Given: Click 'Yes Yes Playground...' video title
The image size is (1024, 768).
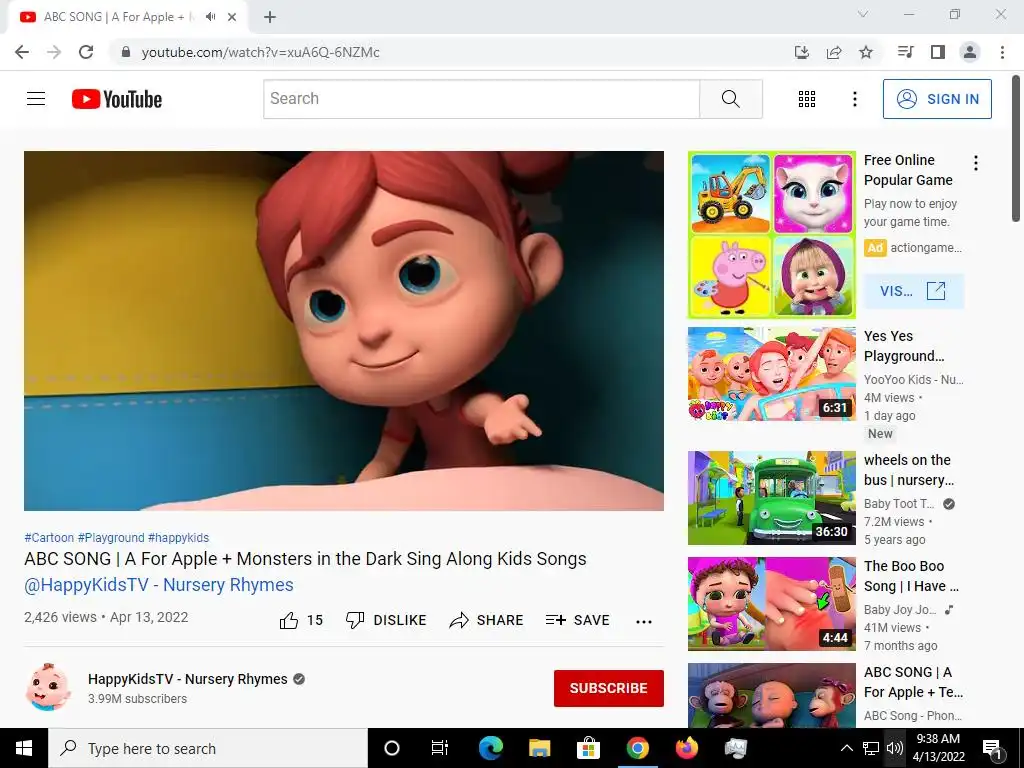Looking at the screenshot, I should pyautogui.click(x=904, y=346).
